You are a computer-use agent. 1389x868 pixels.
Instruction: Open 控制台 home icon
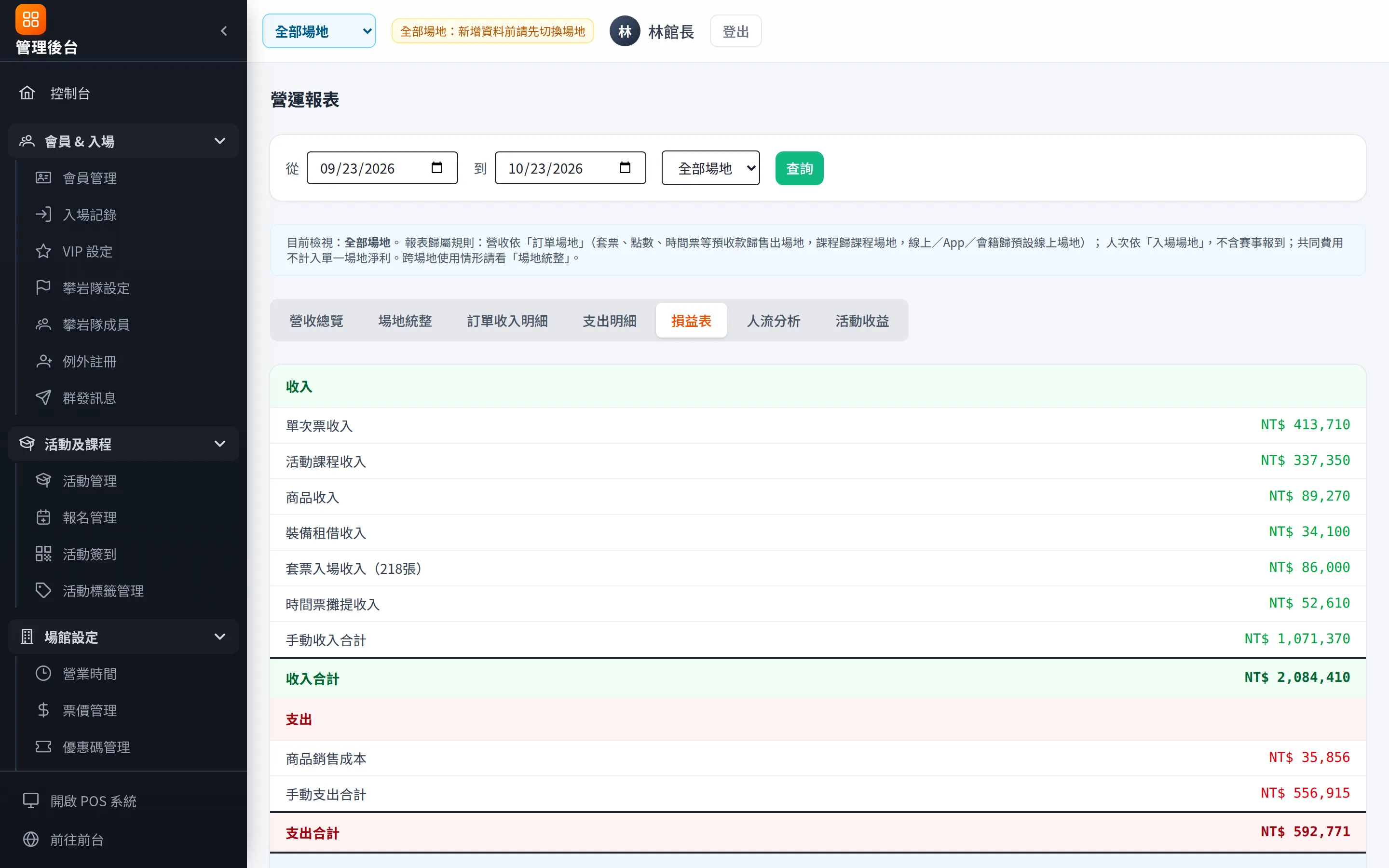pos(27,93)
